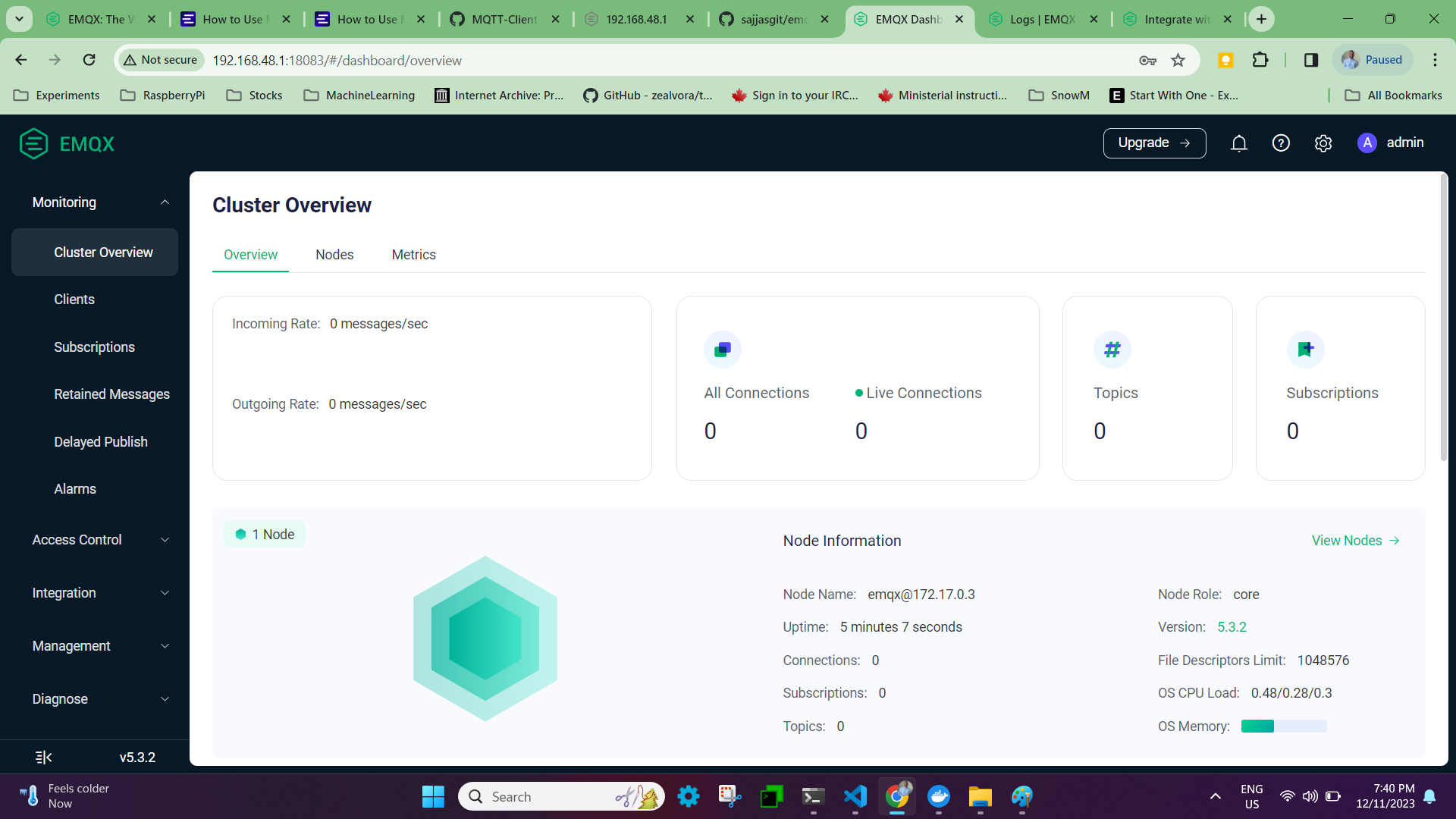Screen dimensions: 1456x819
Task: Open the saved password key icon
Action: [x=1147, y=60]
